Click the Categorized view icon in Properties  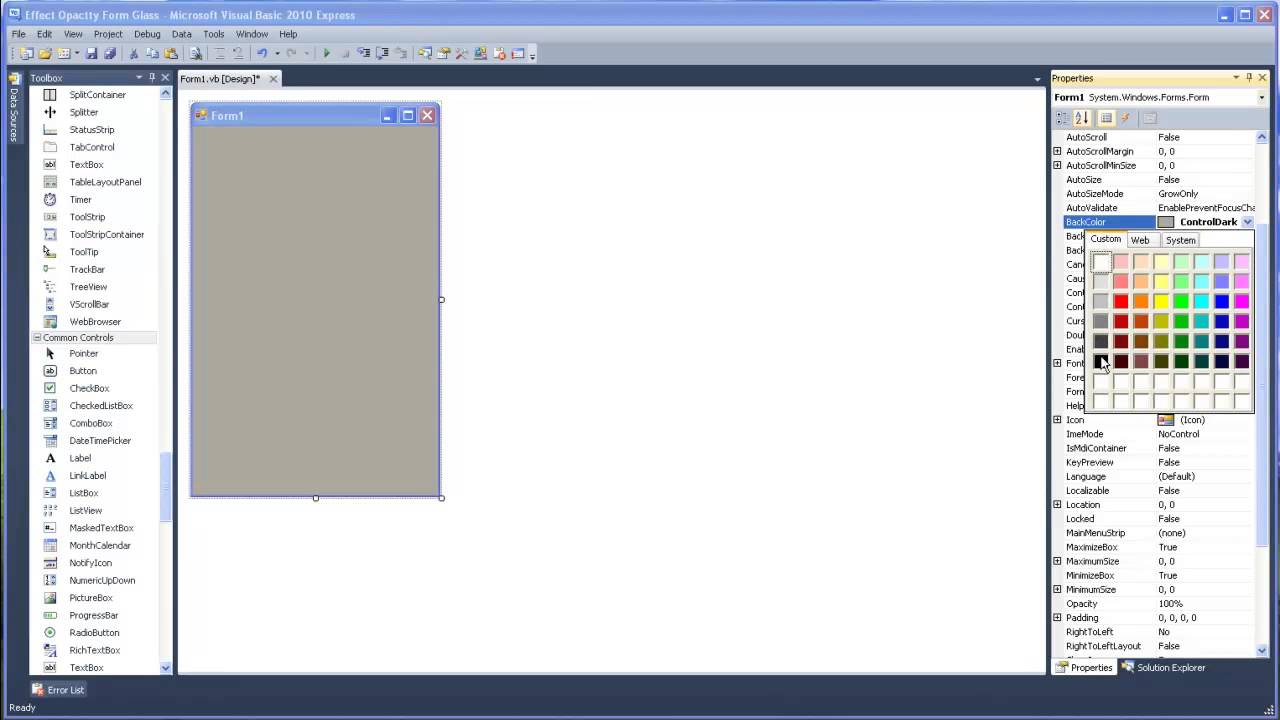[1063, 118]
